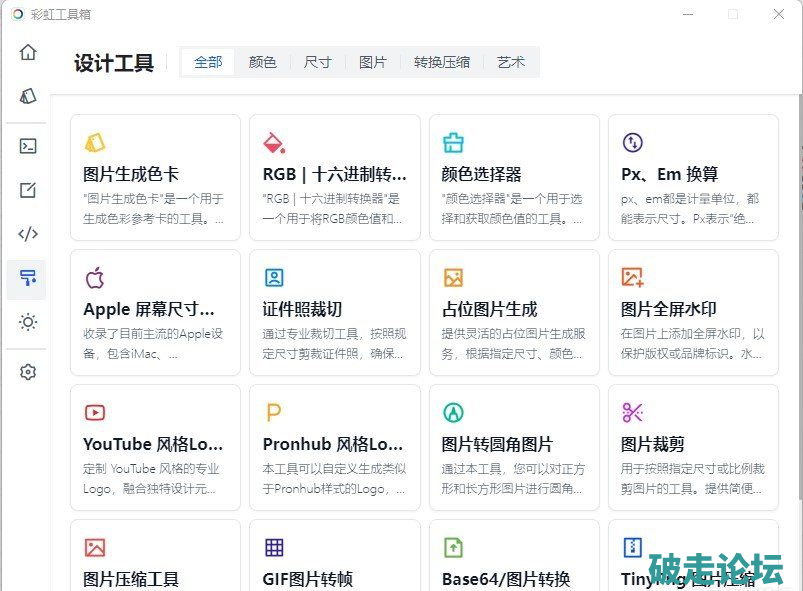Click the YouTube play logo icon
The image size is (803, 591).
click(x=95, y=412)
